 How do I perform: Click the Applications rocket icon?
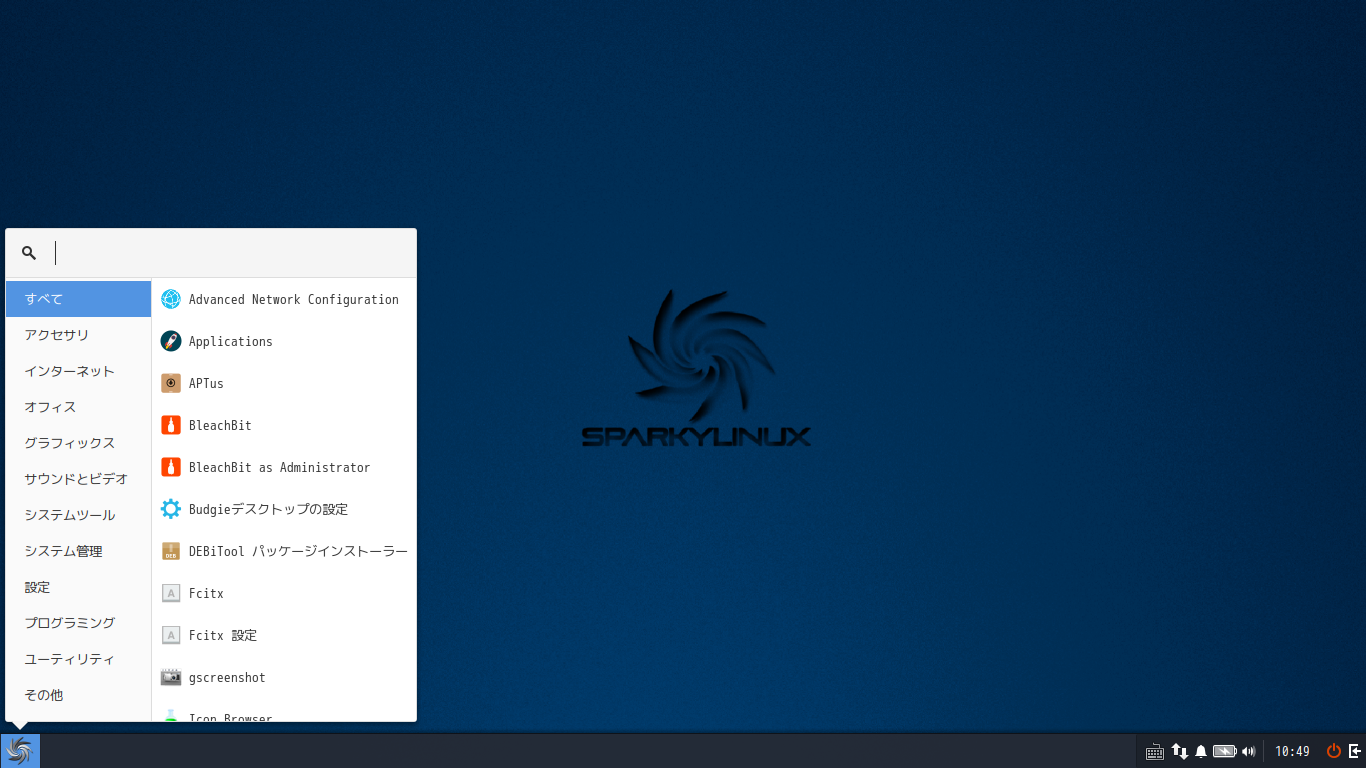(171, 341)
